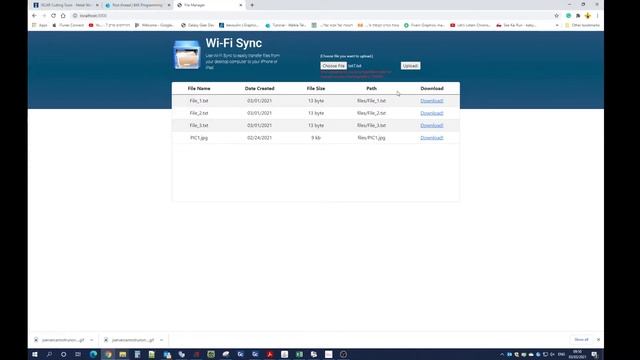Switch to the File Manager tab
The width and height of the screenshot is (640, 360).
(x=210, y=5)
